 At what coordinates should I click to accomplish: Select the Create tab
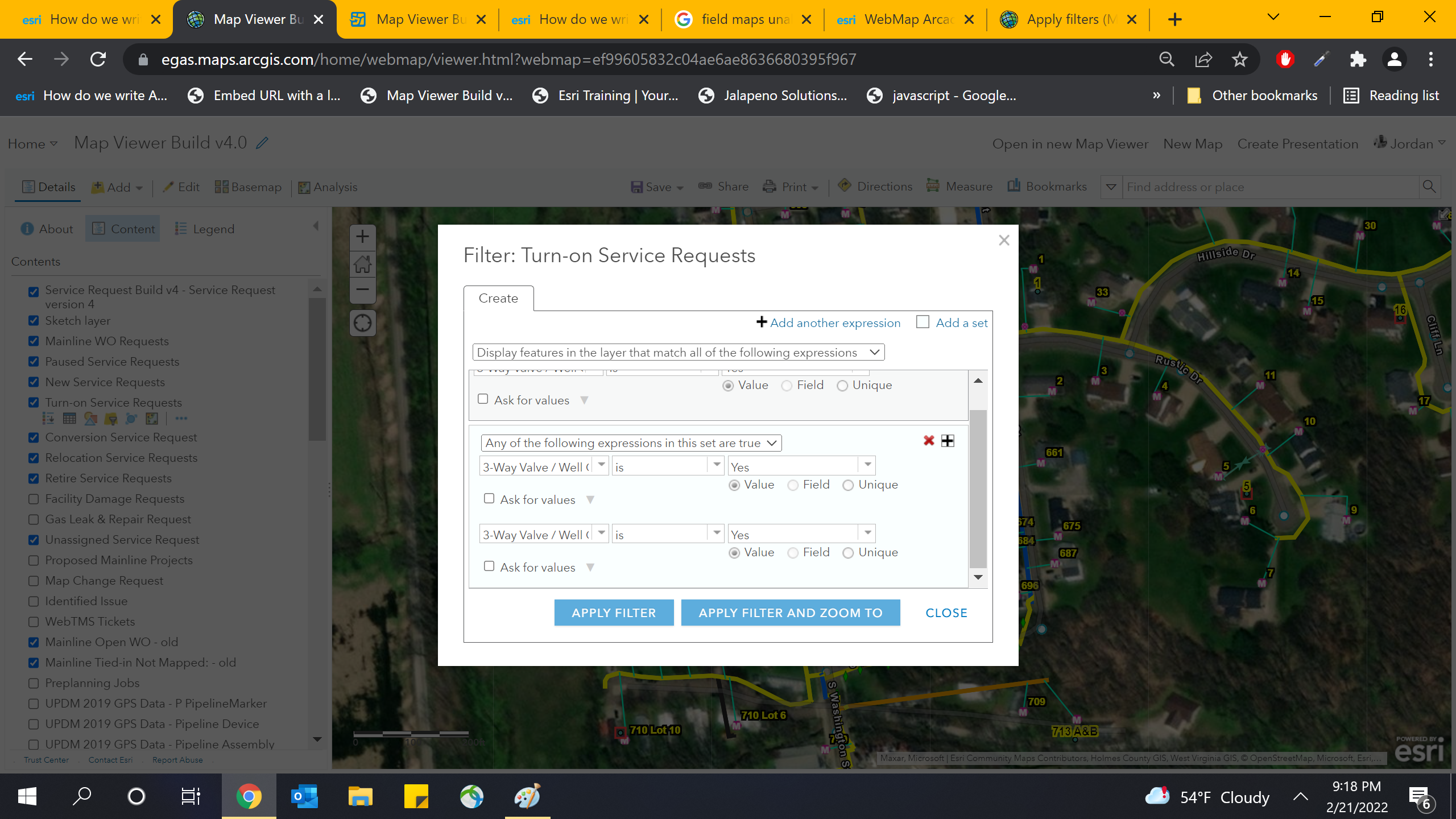coord(498,299)
